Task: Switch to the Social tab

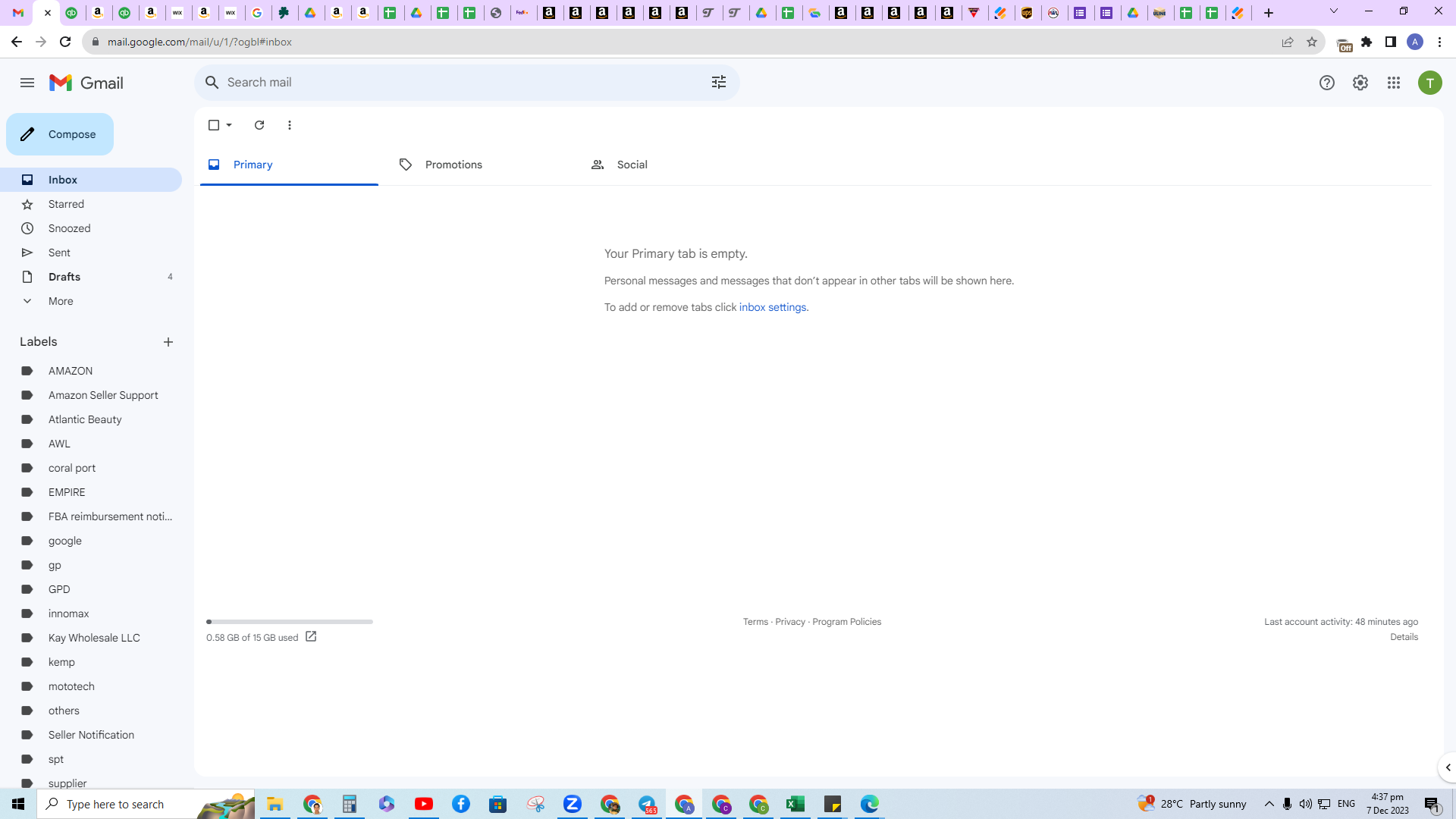Action: [672, 165]
